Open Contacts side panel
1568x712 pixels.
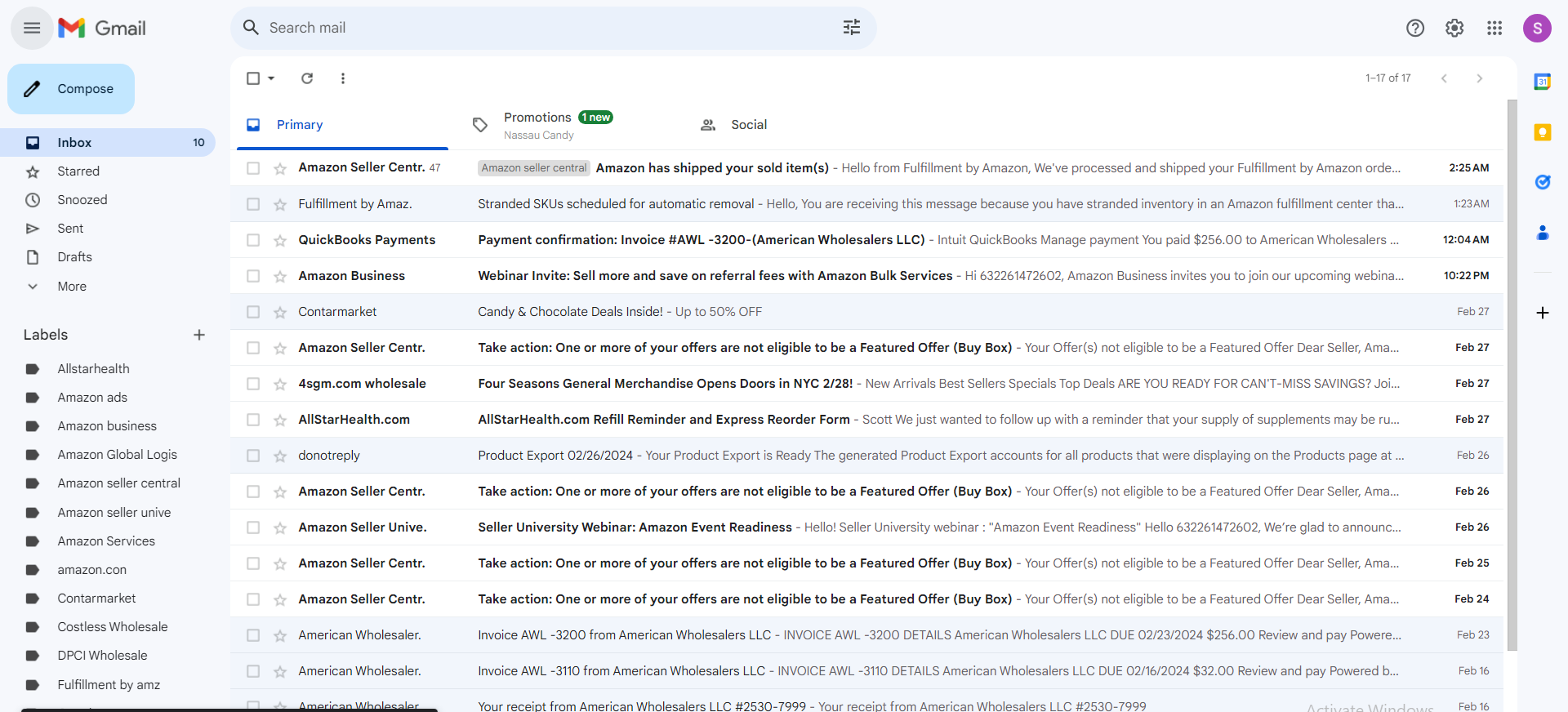click(x=1543, y=233)
